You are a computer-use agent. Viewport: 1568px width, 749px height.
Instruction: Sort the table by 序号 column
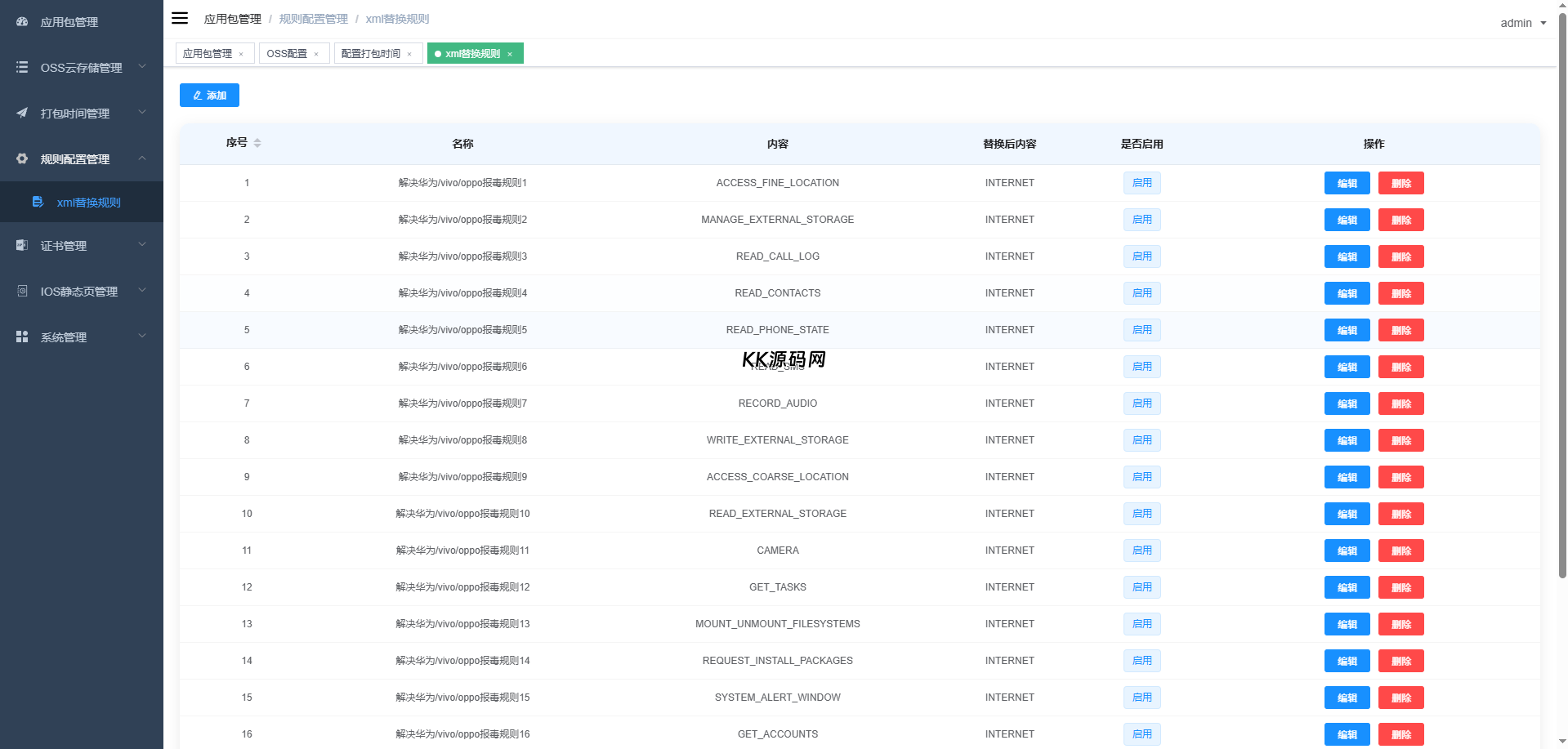click(x=257, y=143)
